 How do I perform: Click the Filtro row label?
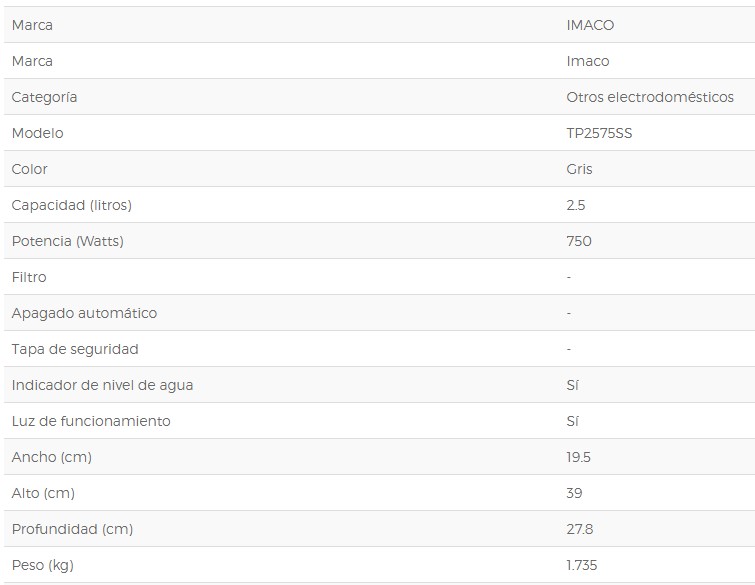tap(29, 277)
